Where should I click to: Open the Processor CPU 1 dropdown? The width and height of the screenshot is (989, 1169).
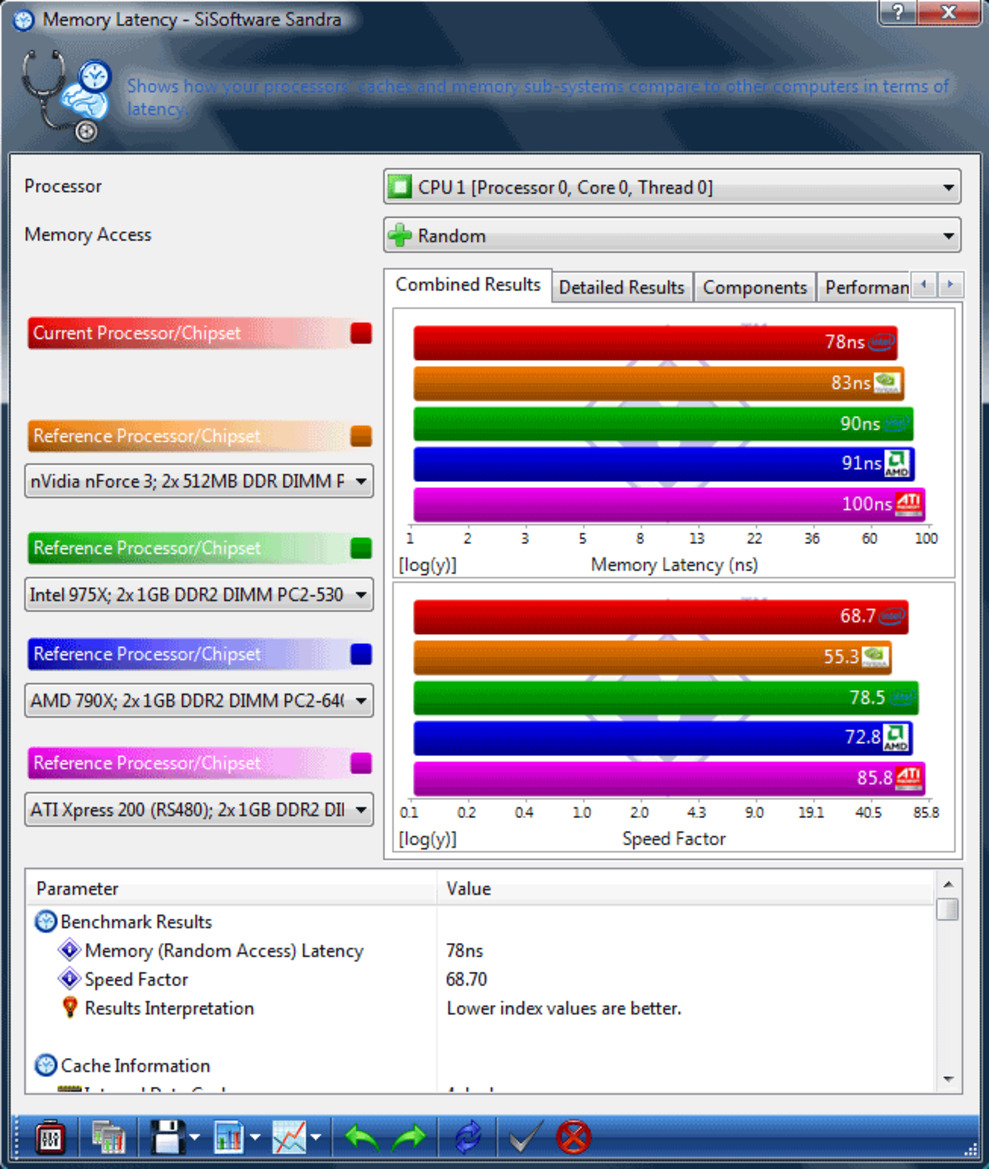pyautogui.click(x=672, y=187)
